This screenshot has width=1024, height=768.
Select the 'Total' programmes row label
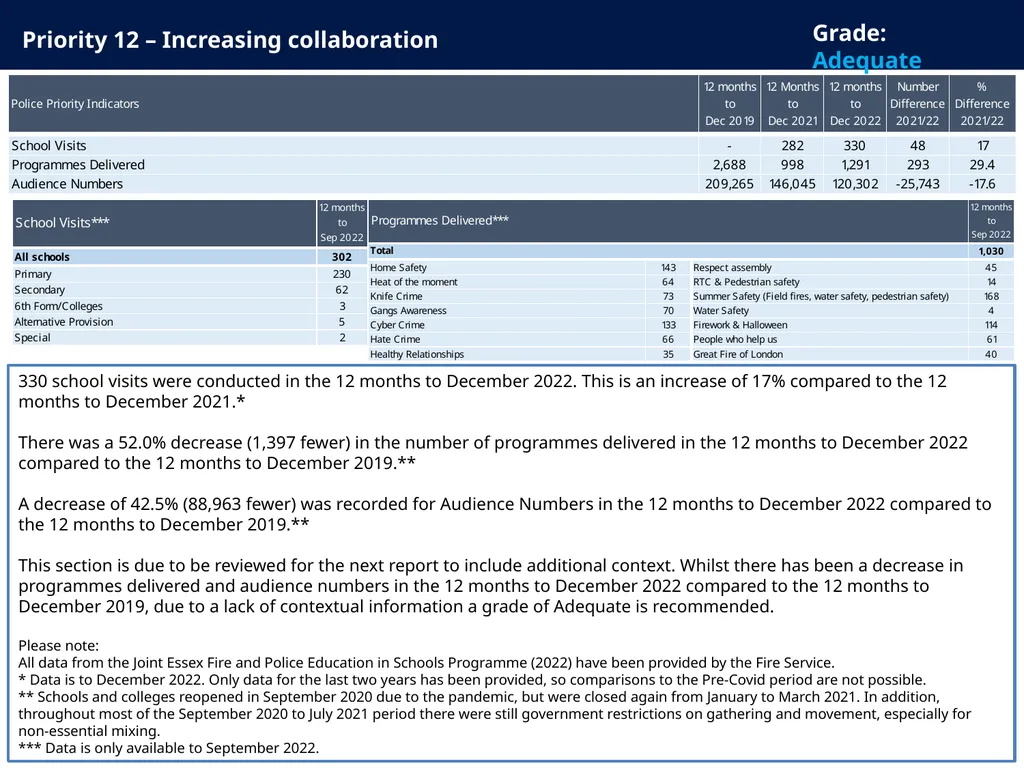point(381,250)
